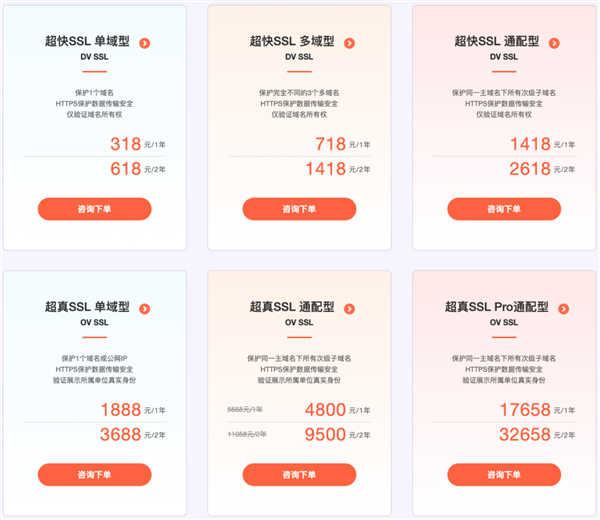Click arrow icon beside 超真SSL 通配型
This screenshot has height=520, width=600.
349,309
